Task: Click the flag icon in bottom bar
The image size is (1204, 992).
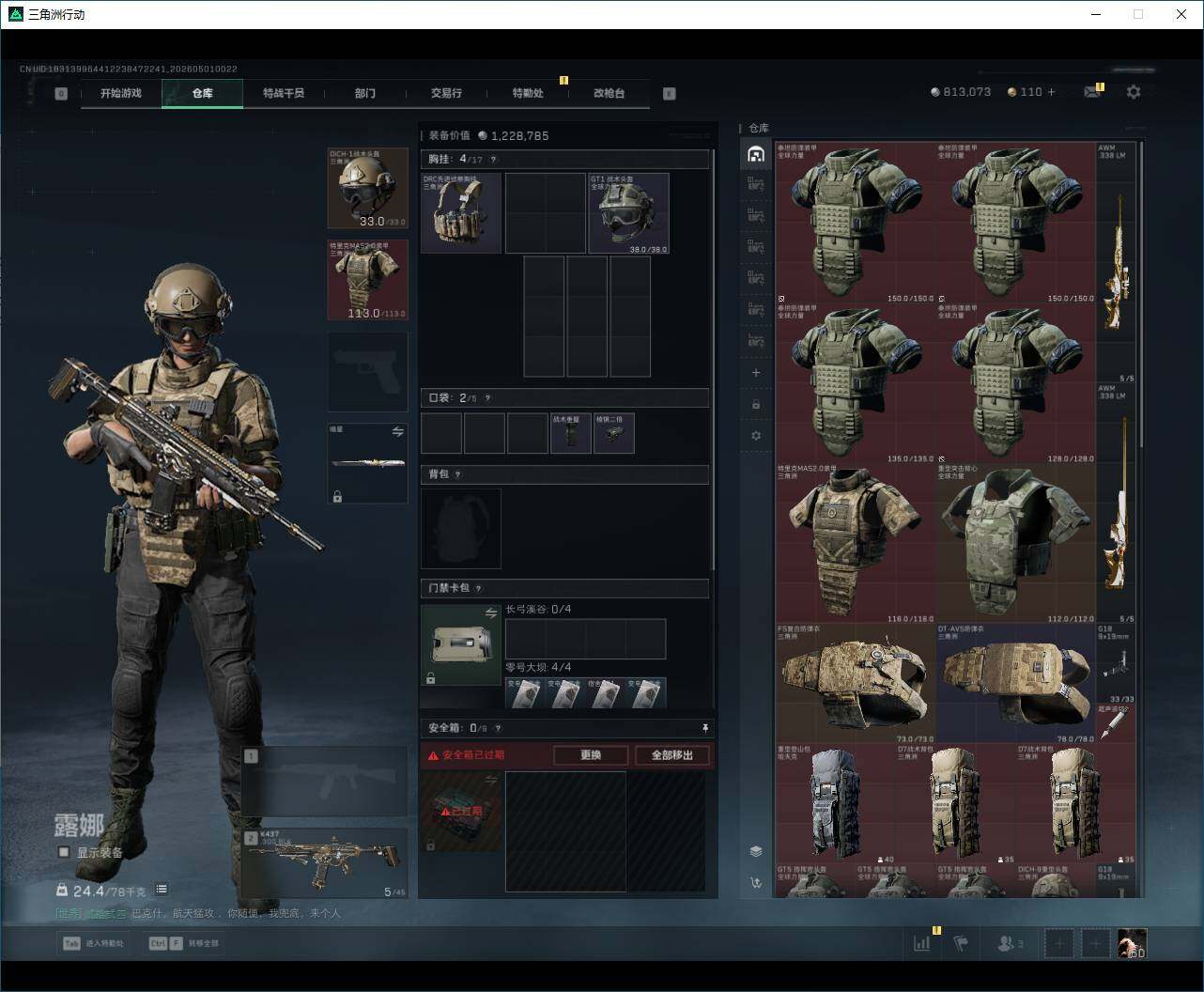Action: coord(961,943)
